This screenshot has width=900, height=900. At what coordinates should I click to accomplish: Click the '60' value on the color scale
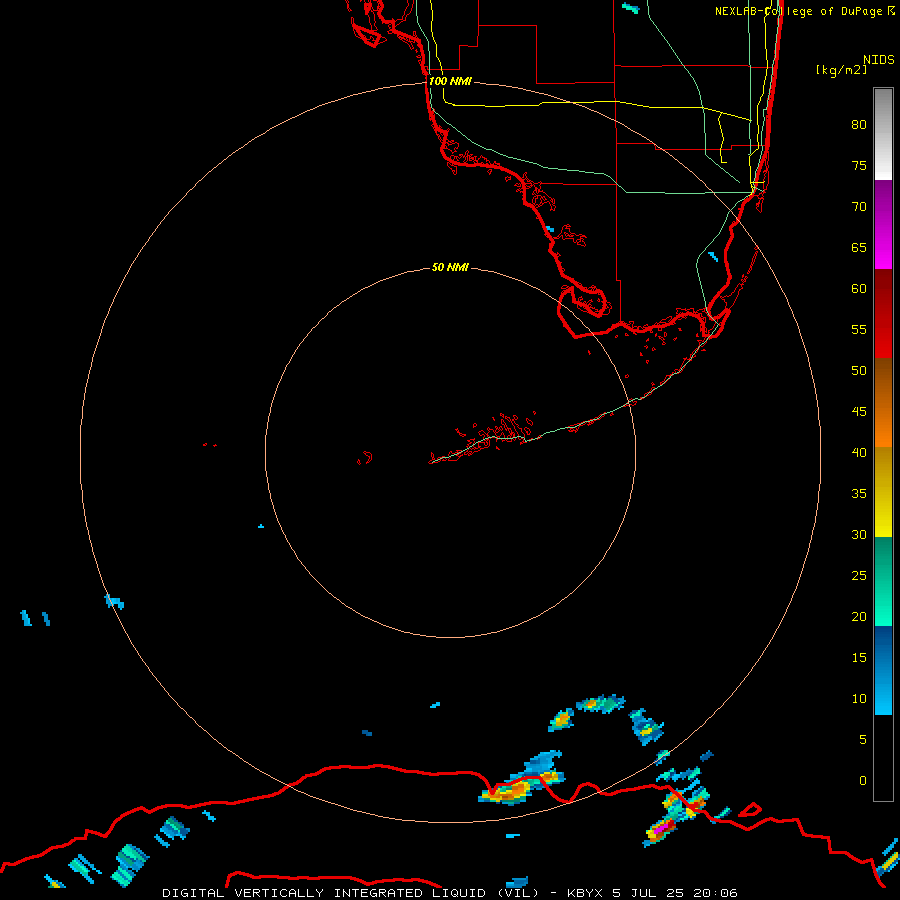coord(859,288)
